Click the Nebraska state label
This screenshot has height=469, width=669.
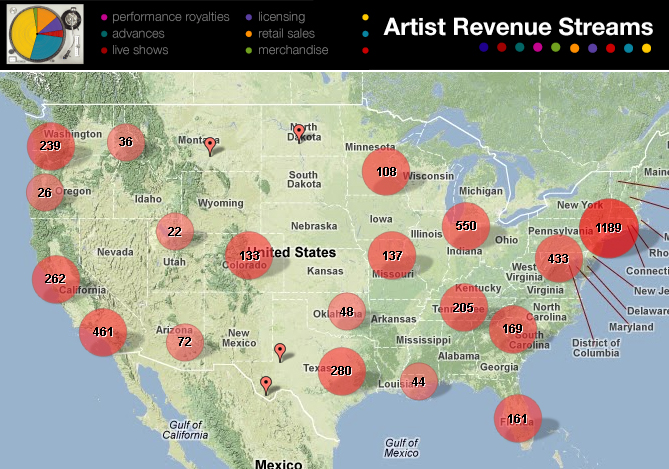point(314,226)
